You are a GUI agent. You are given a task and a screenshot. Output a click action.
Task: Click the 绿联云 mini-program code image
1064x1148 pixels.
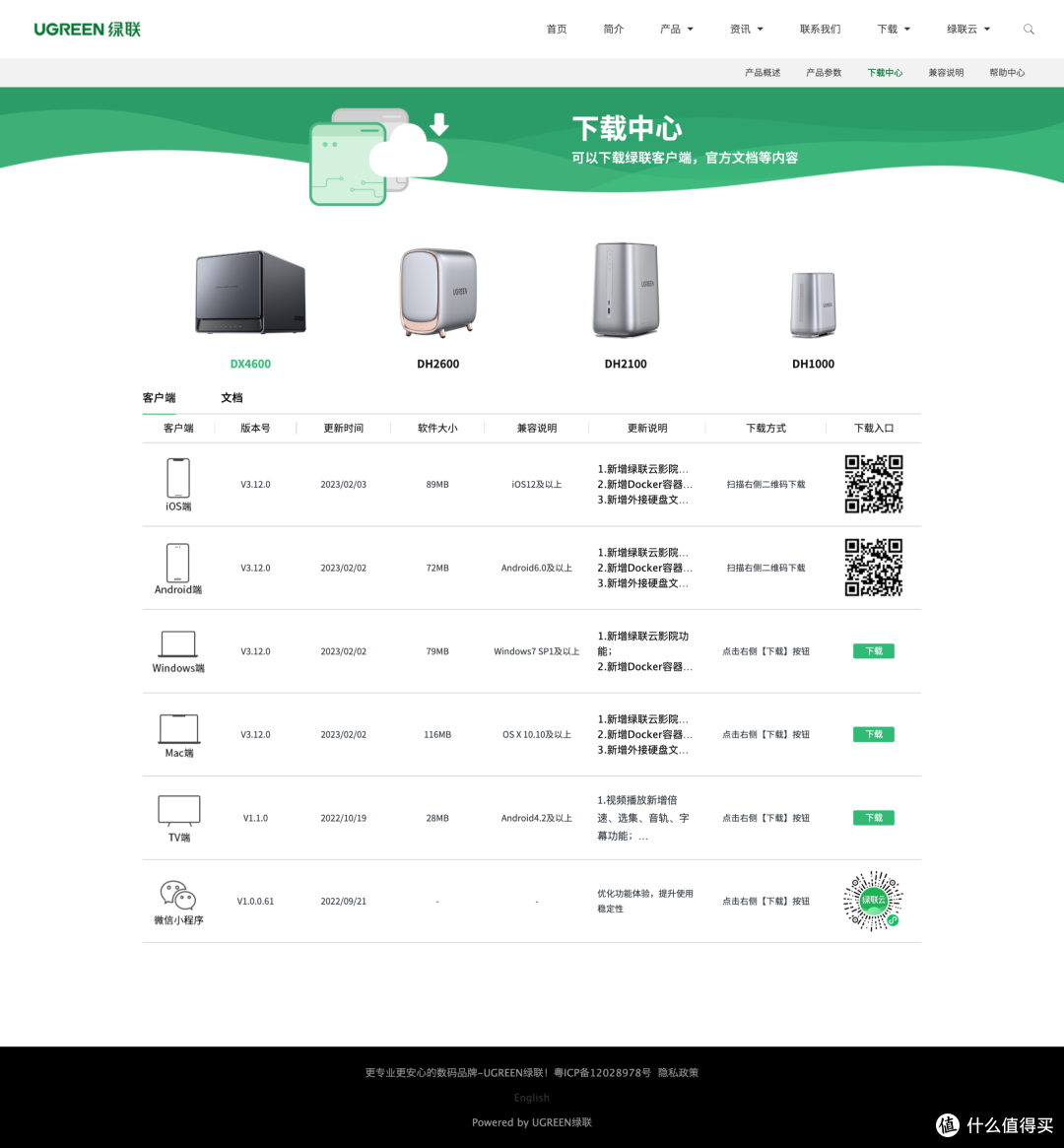click(873, 901)
